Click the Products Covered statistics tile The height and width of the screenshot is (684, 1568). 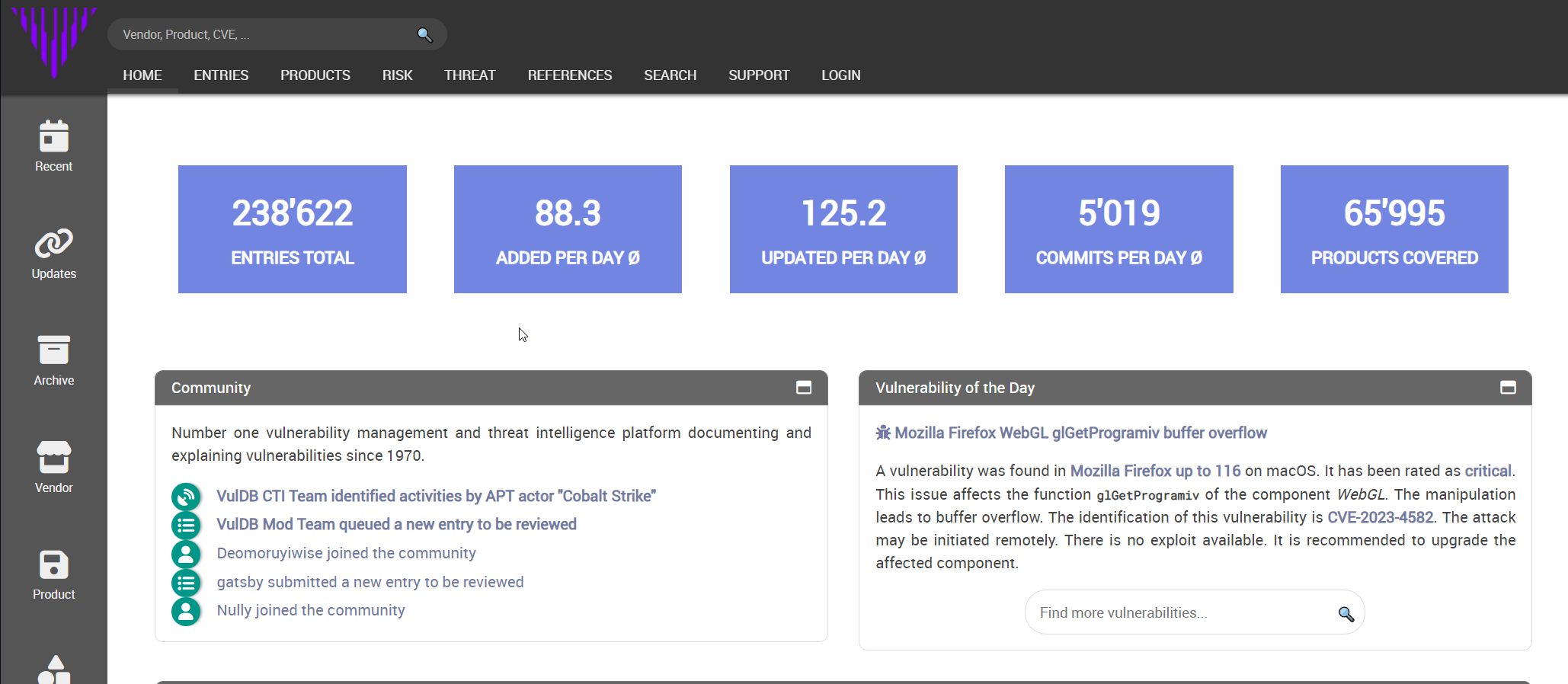pos(1394,229)
